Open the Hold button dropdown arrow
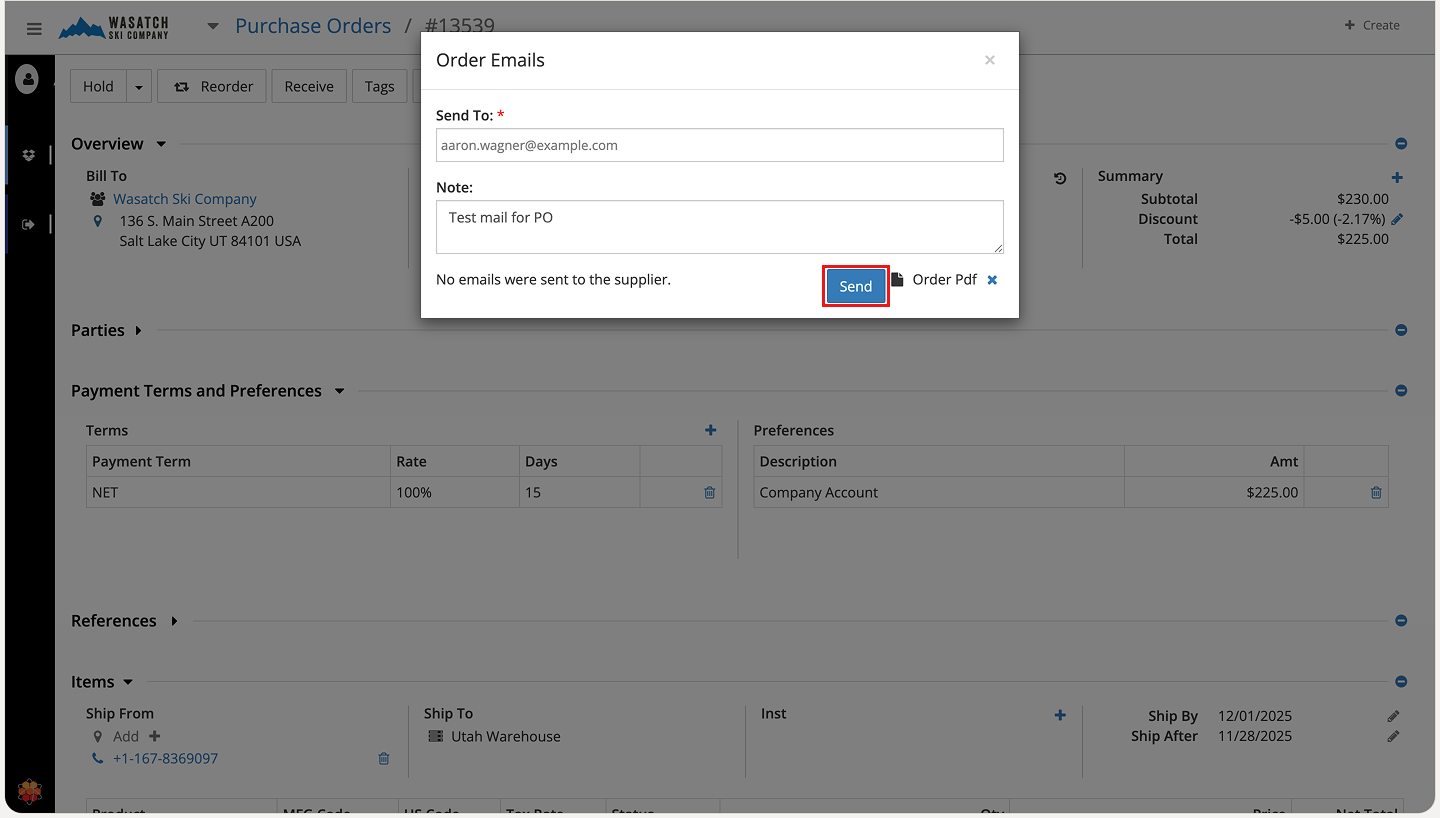Viewport: 1440px width, 818px height. [139, 87]
